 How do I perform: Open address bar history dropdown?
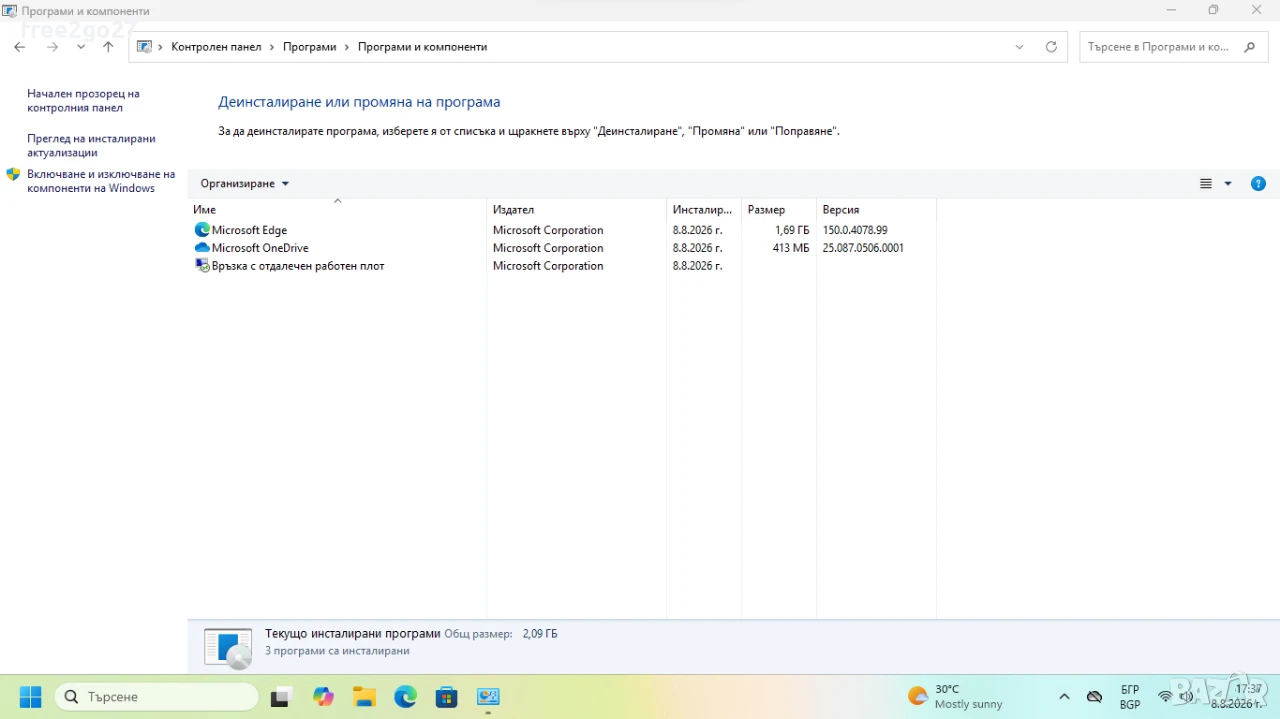pos(1019,47)
